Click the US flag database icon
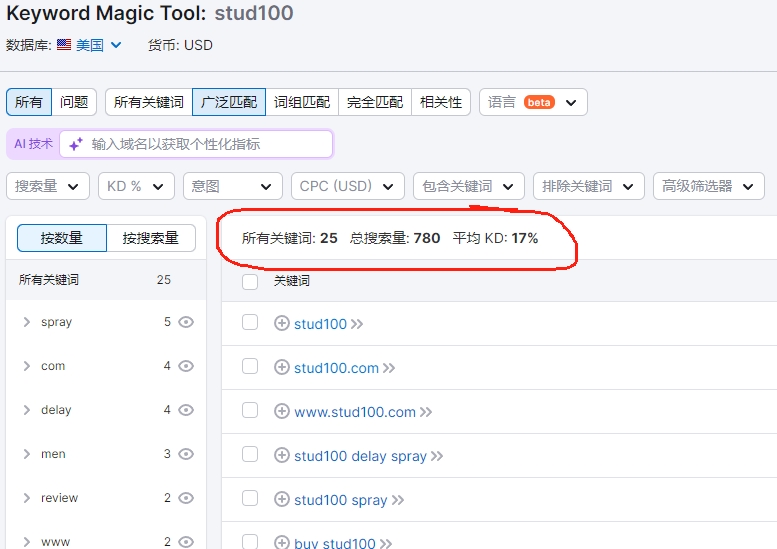 (x=64, y=45)
